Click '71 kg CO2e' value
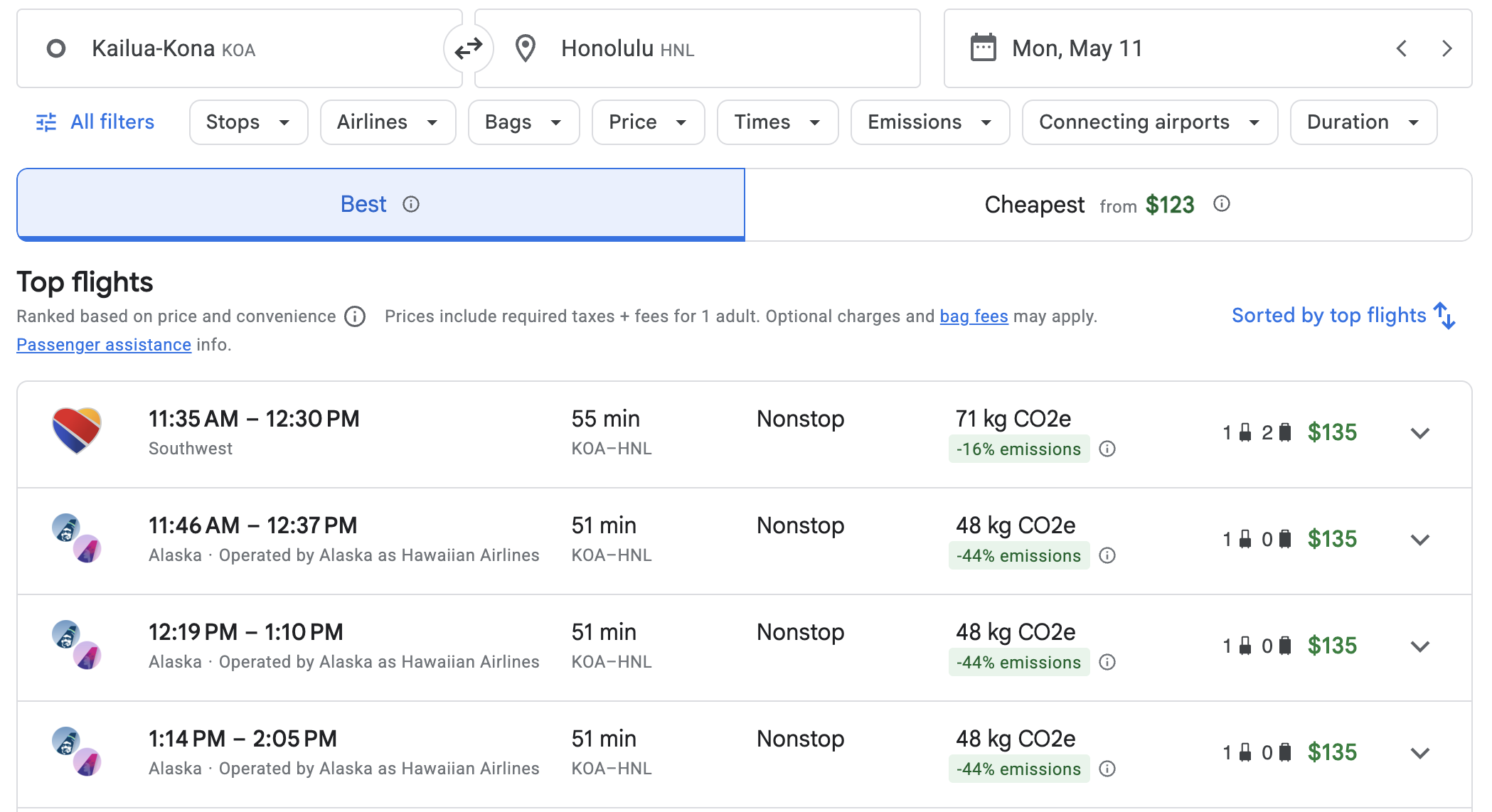1492x812 pixels. (x=1013, y=419)
